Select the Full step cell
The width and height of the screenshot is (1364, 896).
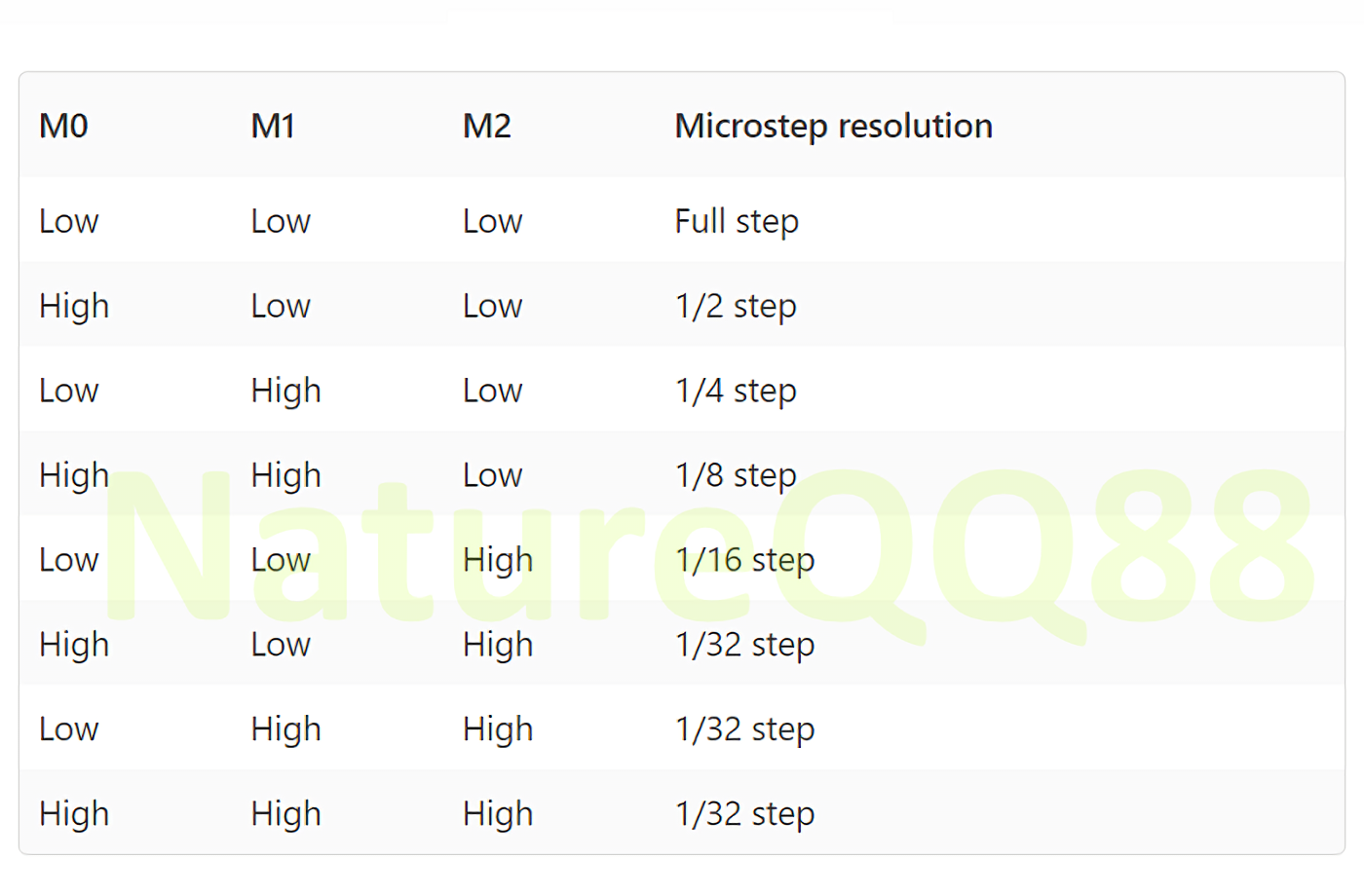[x=737, y=221]
